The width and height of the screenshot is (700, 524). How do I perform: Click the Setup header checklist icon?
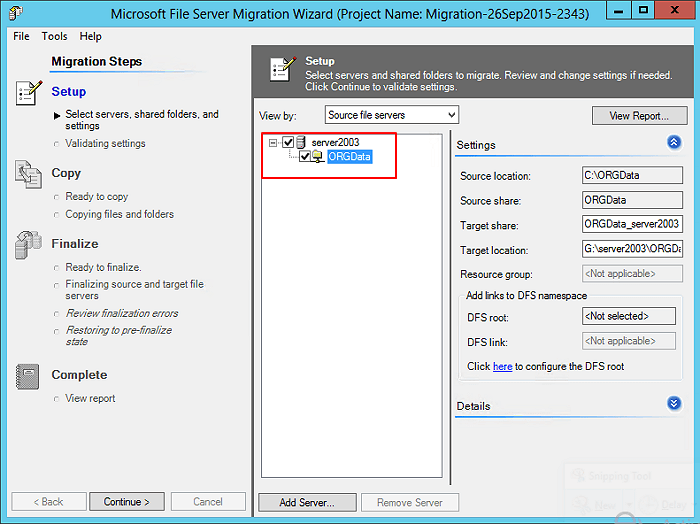point(281,70)
